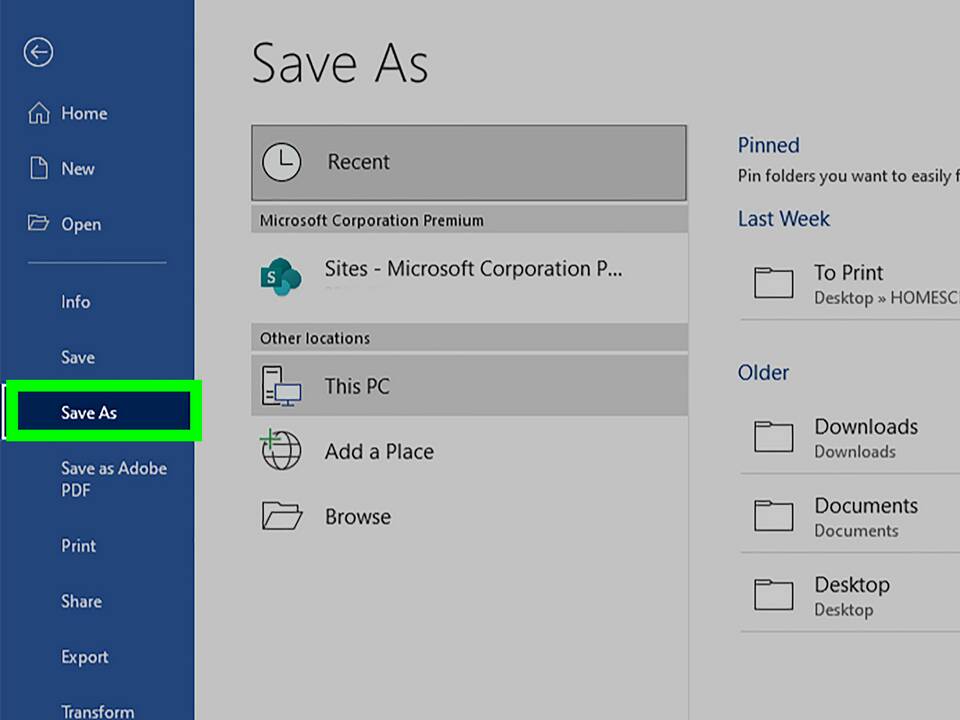
Task: Click the SharePoint Sites icon
Action: (x=280, y=276)
